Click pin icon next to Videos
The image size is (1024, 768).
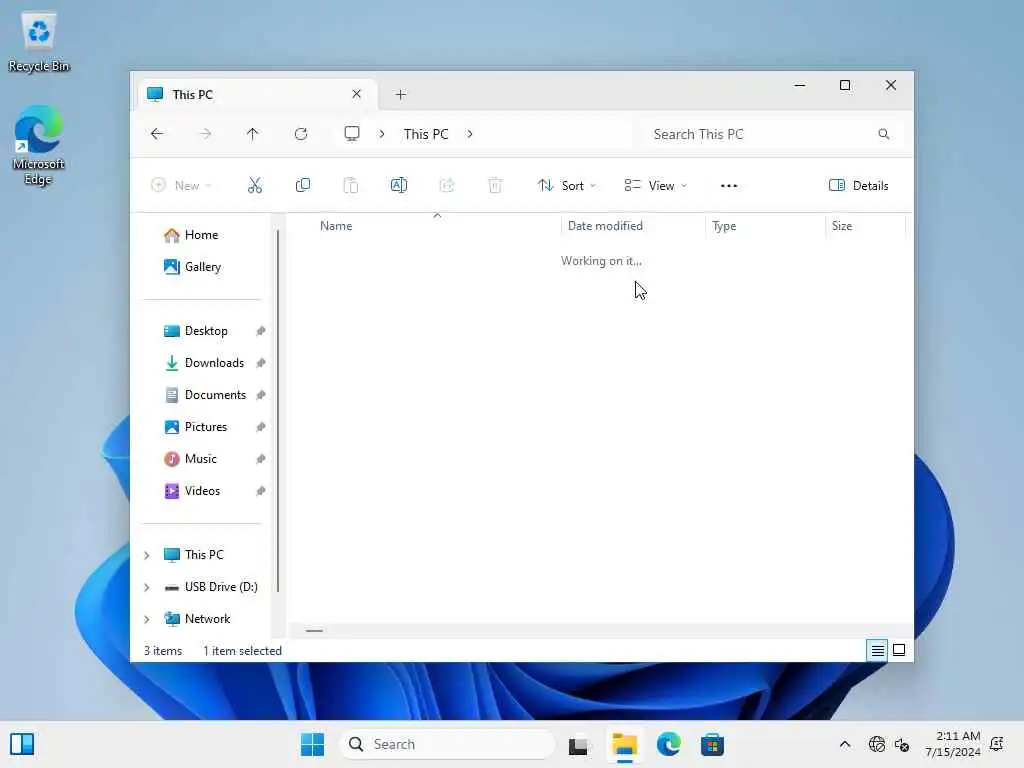point(261,491)
